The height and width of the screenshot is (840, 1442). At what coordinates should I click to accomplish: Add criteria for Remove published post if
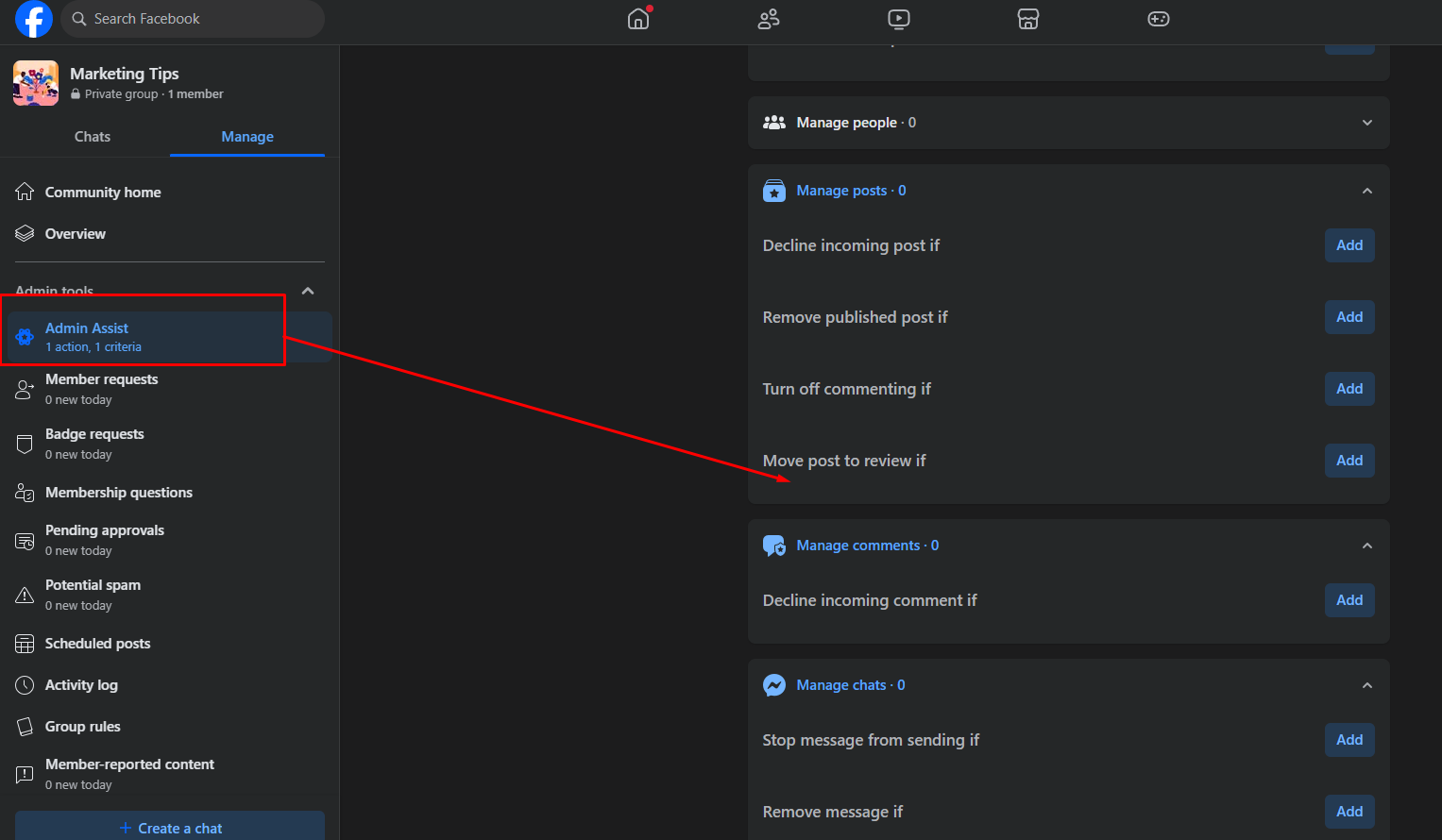(x=1349, y=317)
